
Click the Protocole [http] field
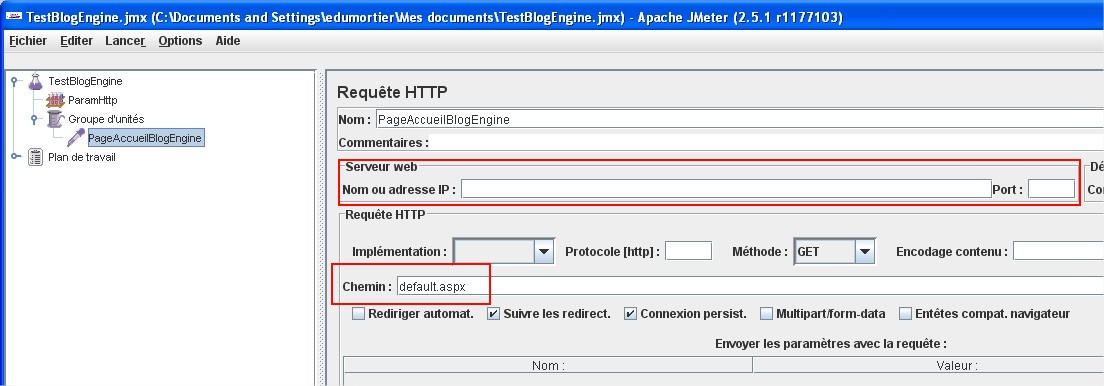coord(689,251)
